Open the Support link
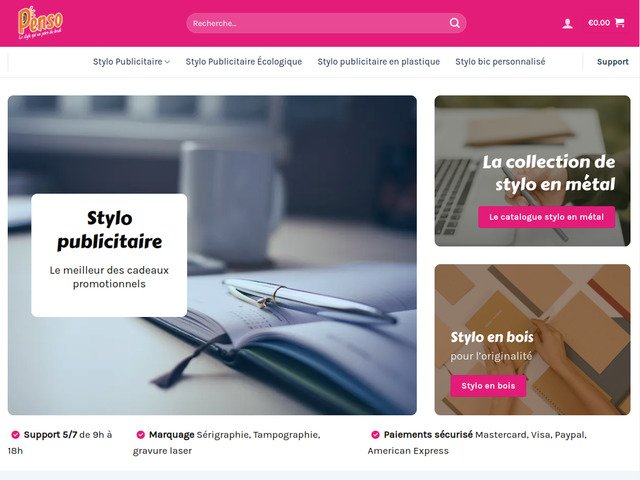Viewport: 640px width, 480px height. [612, 62]
